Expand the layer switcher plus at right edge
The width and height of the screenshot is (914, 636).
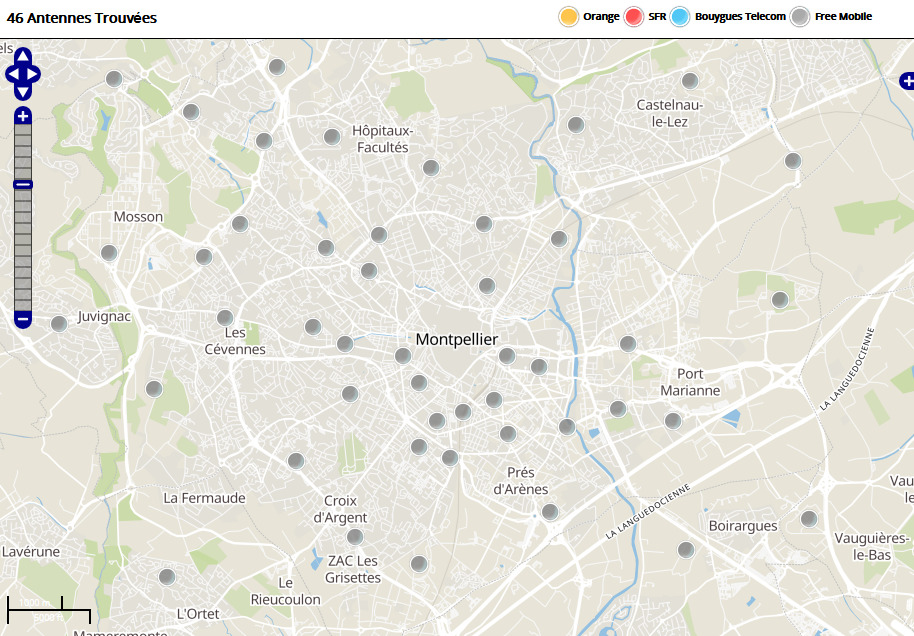(x=906, y=80)
